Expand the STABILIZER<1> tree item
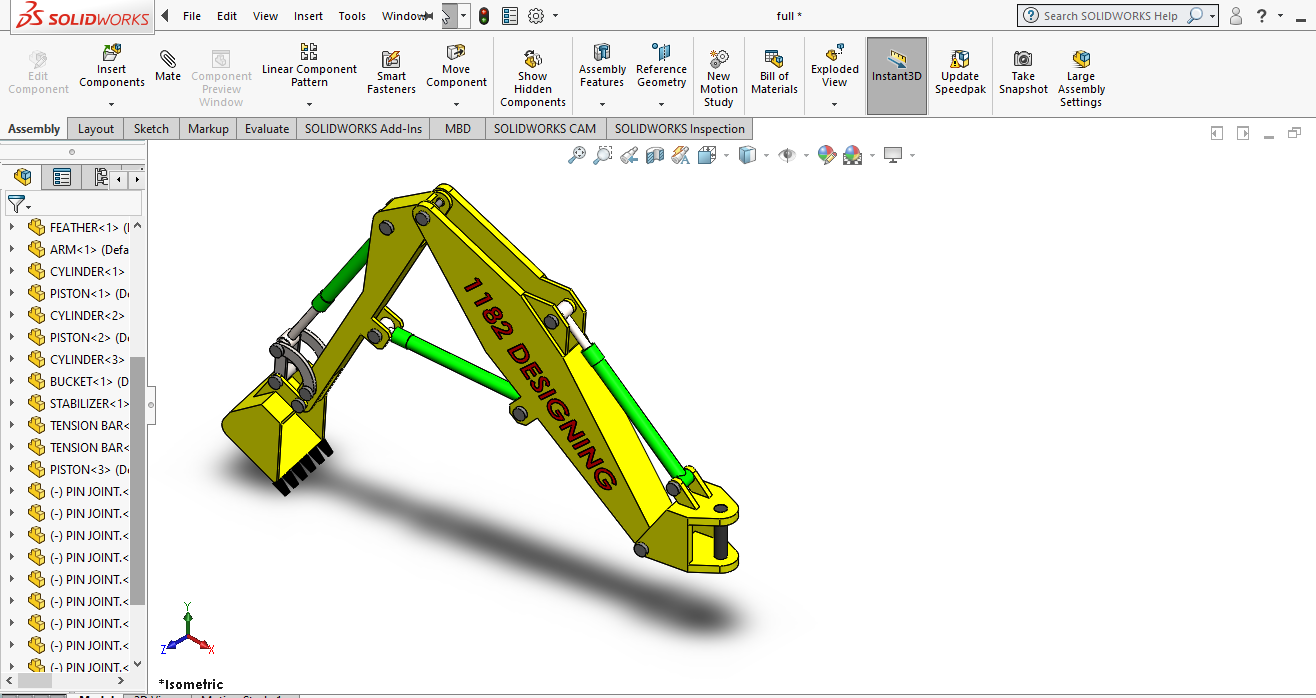1316x698 pixels. [12, 403]
